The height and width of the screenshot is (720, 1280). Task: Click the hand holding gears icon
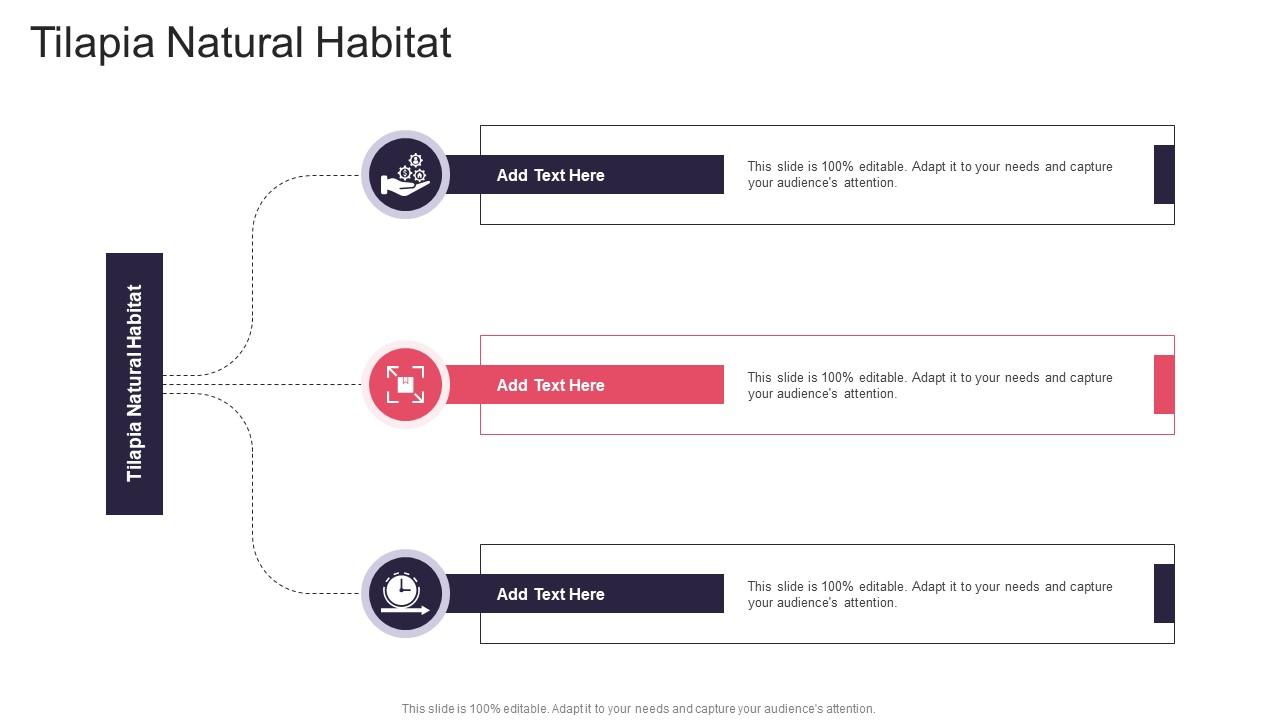coord(405,174)
